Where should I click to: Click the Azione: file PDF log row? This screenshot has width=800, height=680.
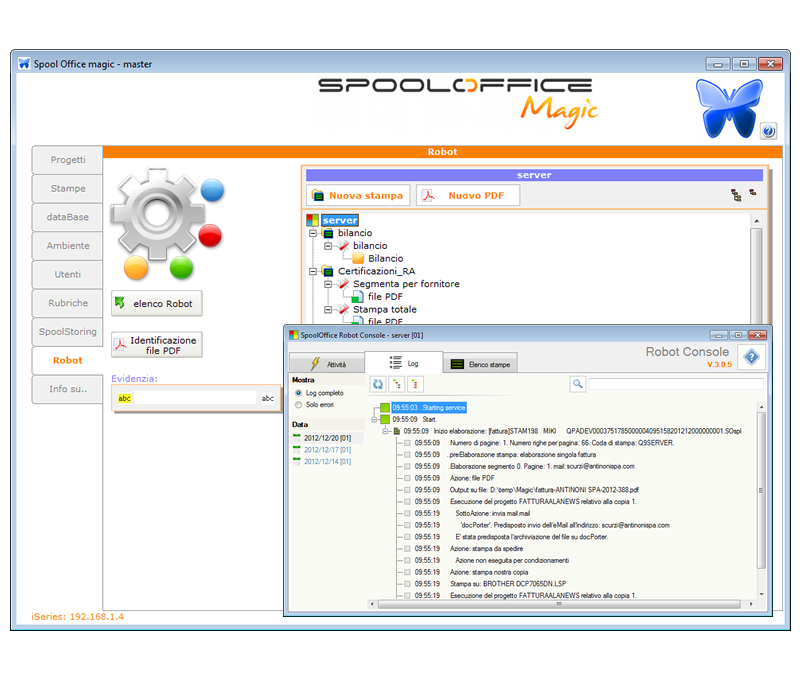(x=454, y=478)
